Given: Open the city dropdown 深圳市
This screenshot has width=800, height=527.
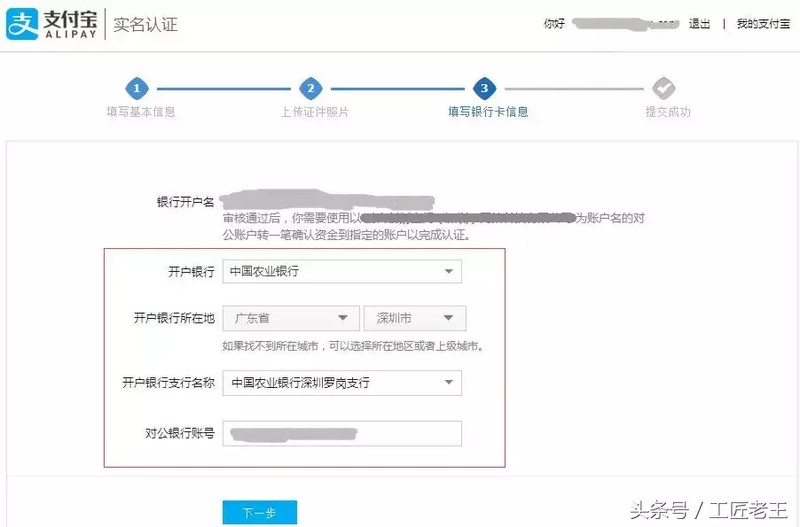Looking at the screenshot, I should click(x=415, y=318).
